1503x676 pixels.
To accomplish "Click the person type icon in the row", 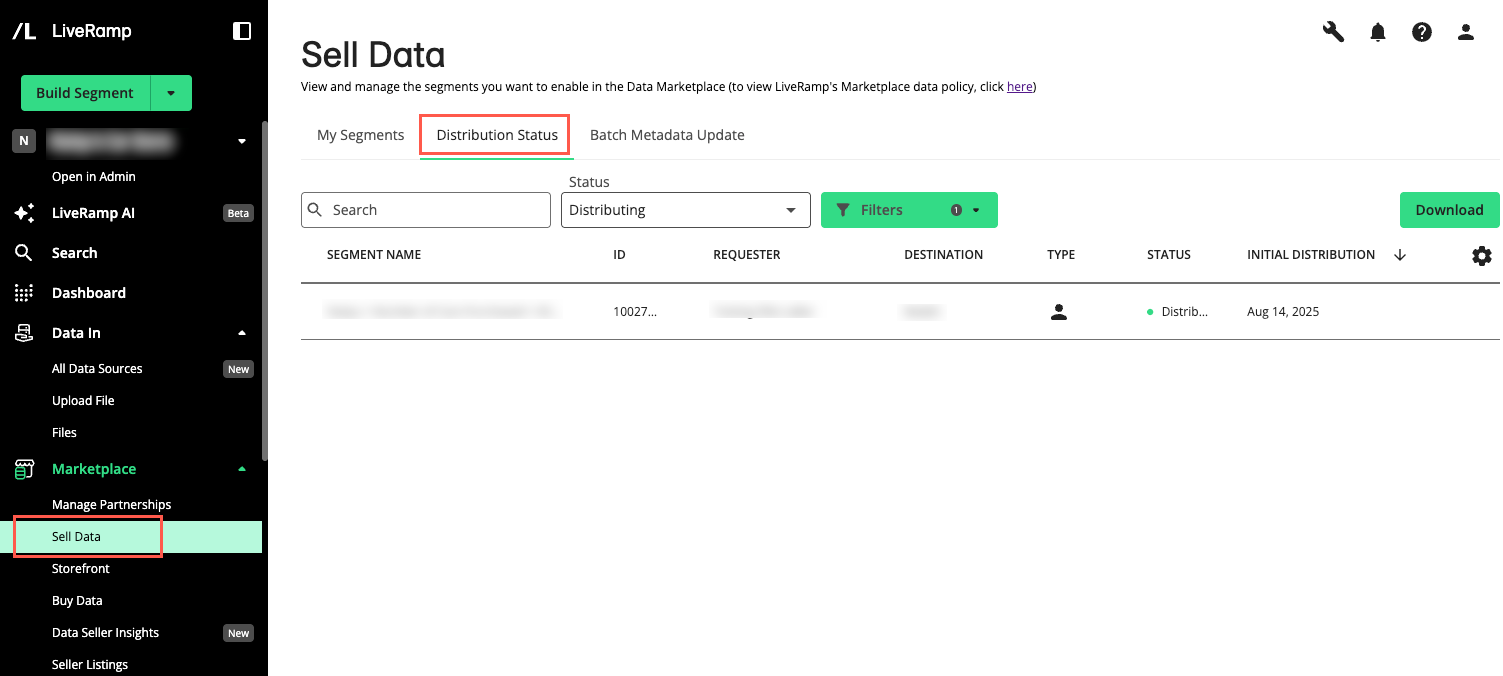I will coord(1059,312).
